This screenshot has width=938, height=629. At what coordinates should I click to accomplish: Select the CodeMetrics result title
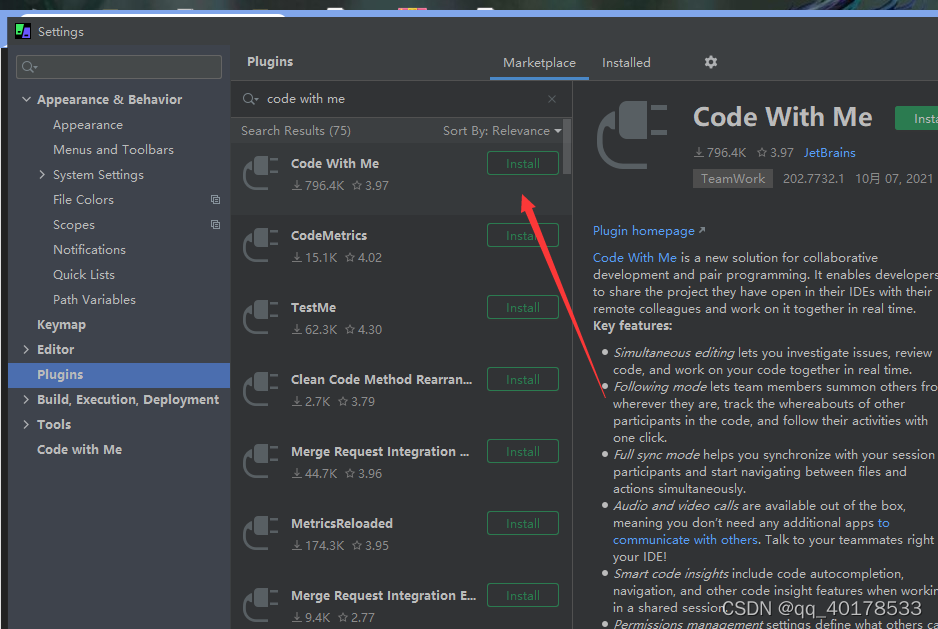pos(329,235)
